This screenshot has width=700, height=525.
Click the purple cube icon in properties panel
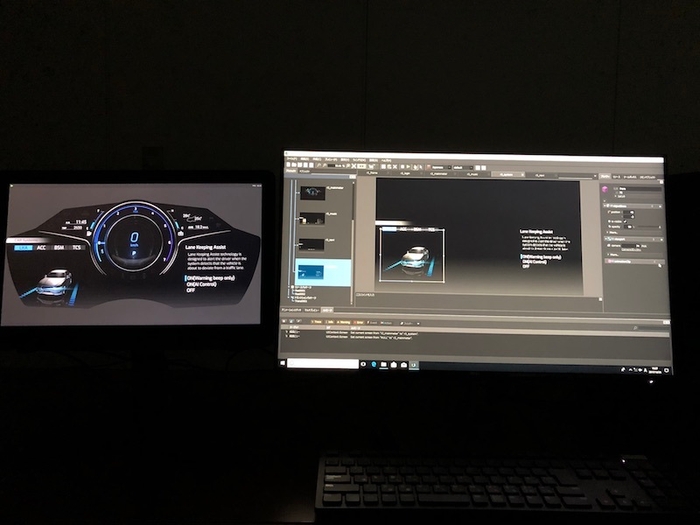(x=606, y=187)
